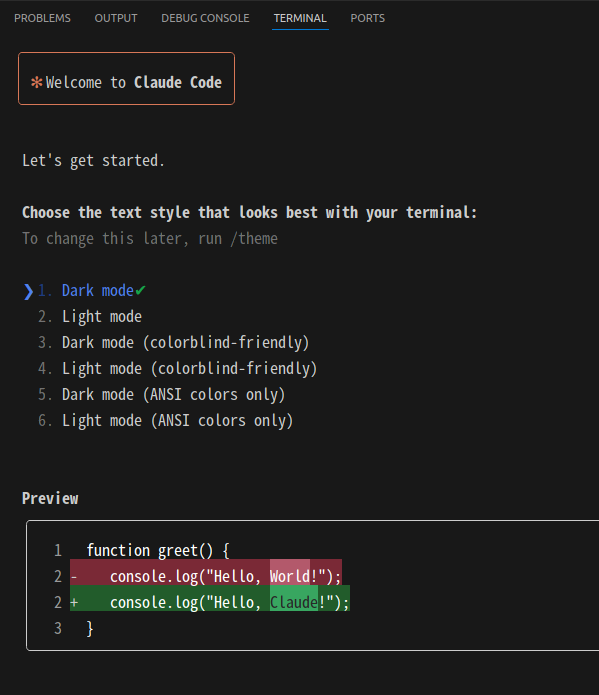
Task: Pick Light mode (ANSI colors only)
Action: click(165, 421)
